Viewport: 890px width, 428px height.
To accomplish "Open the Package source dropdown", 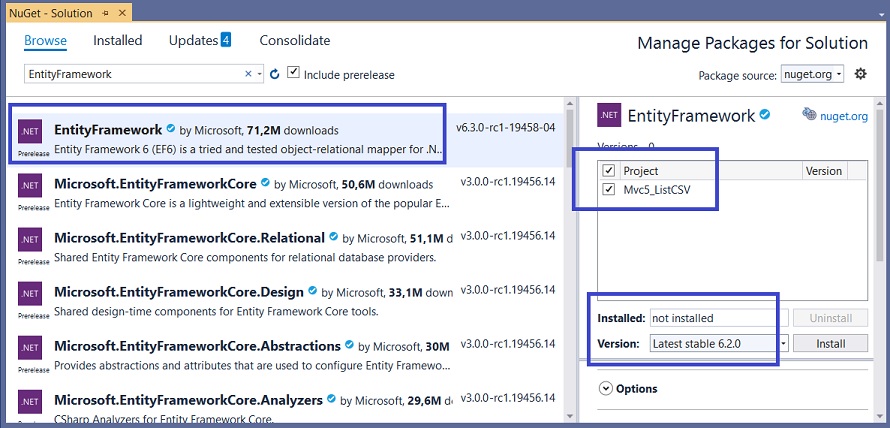I will click(x=812, y=74).
